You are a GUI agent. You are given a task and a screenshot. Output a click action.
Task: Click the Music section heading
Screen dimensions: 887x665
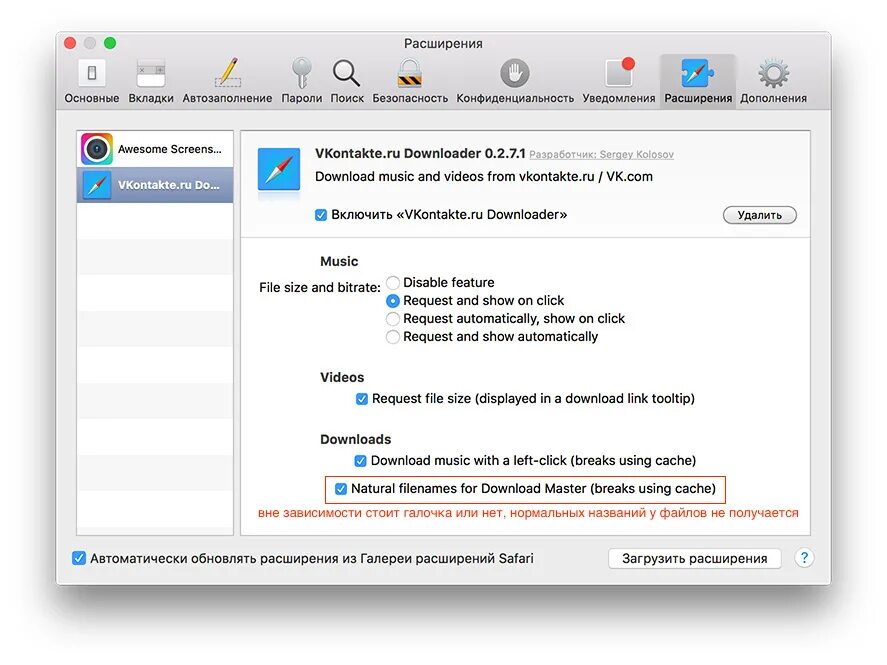339,261
